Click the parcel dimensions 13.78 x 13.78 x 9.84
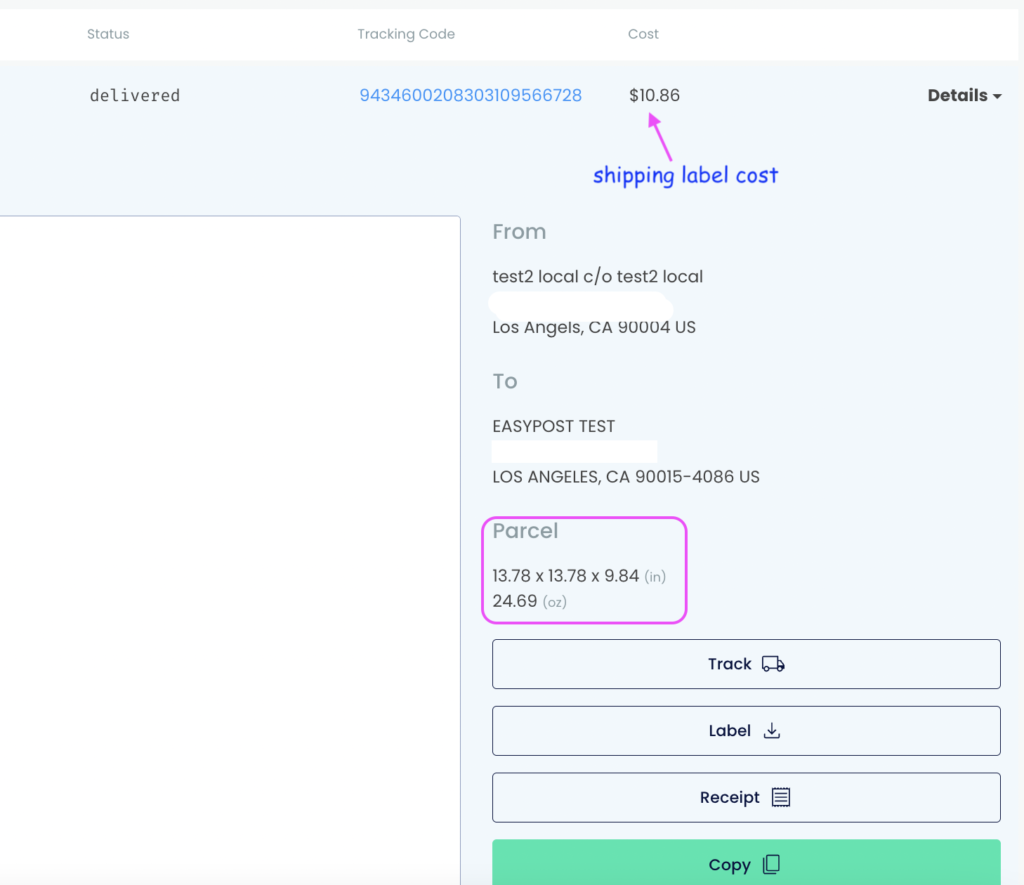The height and width of the screenshot is (885, 1024). (x=565, y=576)
